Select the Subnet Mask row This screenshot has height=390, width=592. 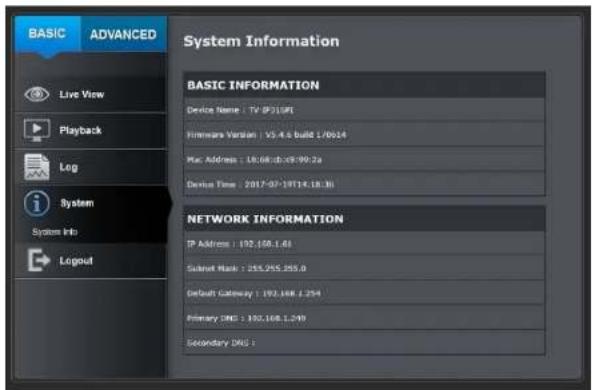pos(364,268)
